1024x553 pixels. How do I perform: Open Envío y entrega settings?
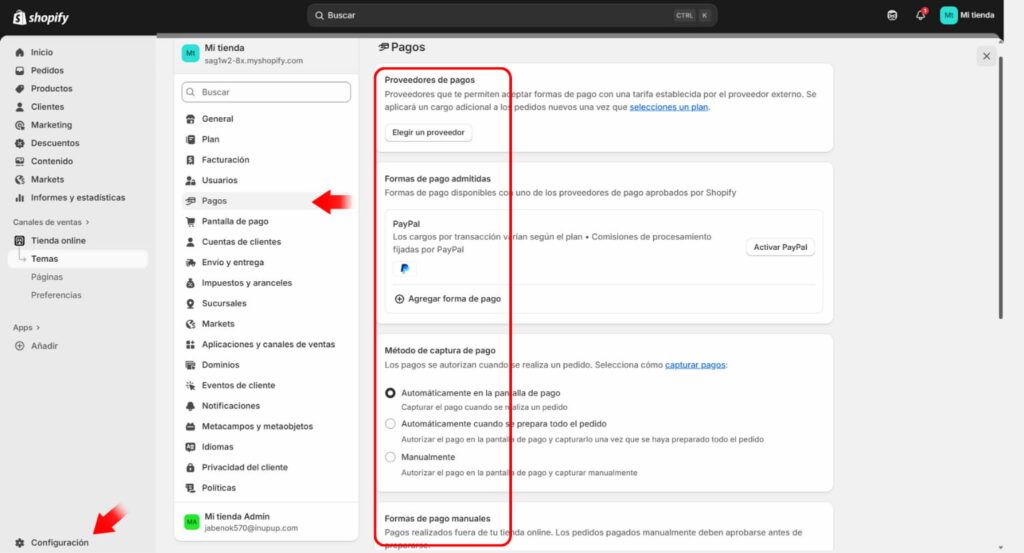tap(232, 262)
